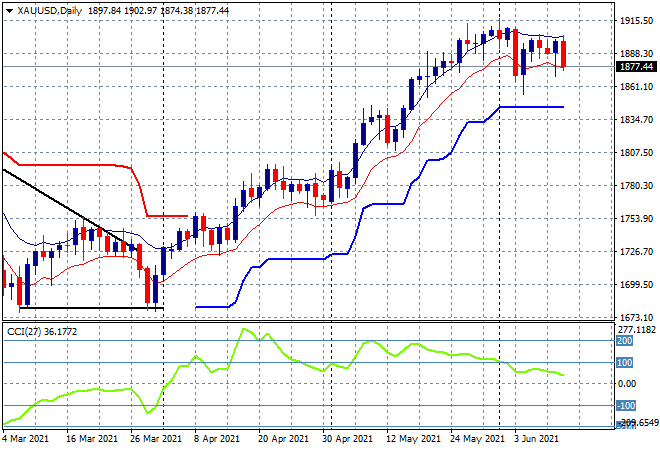Select the XAUUSD,Daily chart title

click(50, 11)
